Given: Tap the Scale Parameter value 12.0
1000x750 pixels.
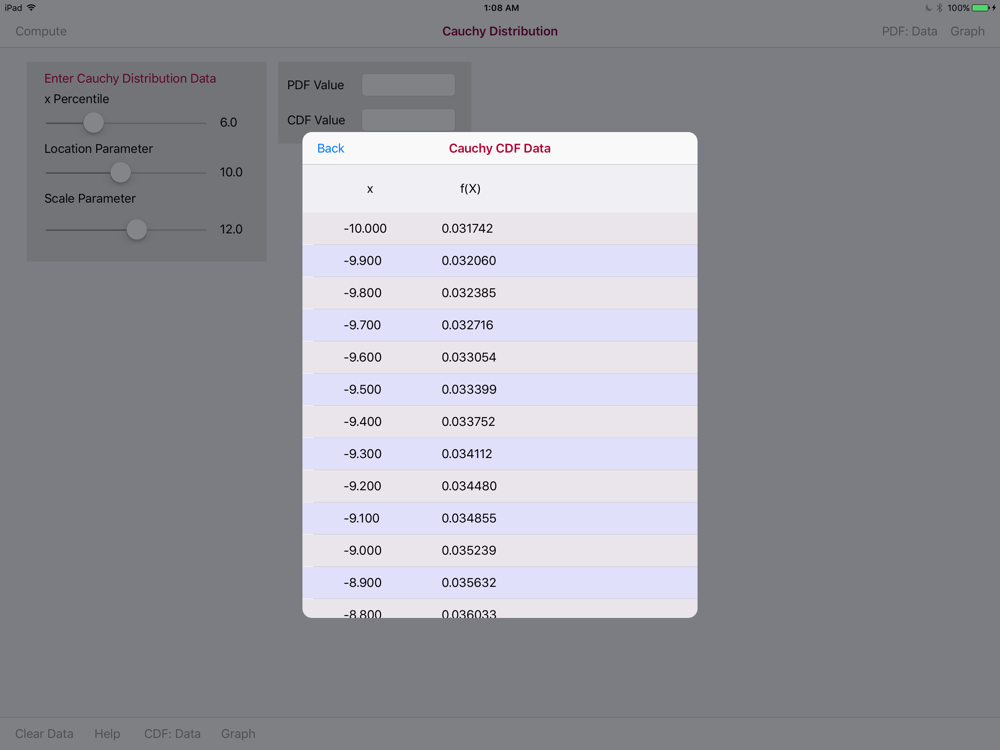Looking at the screenshot, I should pyautogui.click(x=231, y=230).
